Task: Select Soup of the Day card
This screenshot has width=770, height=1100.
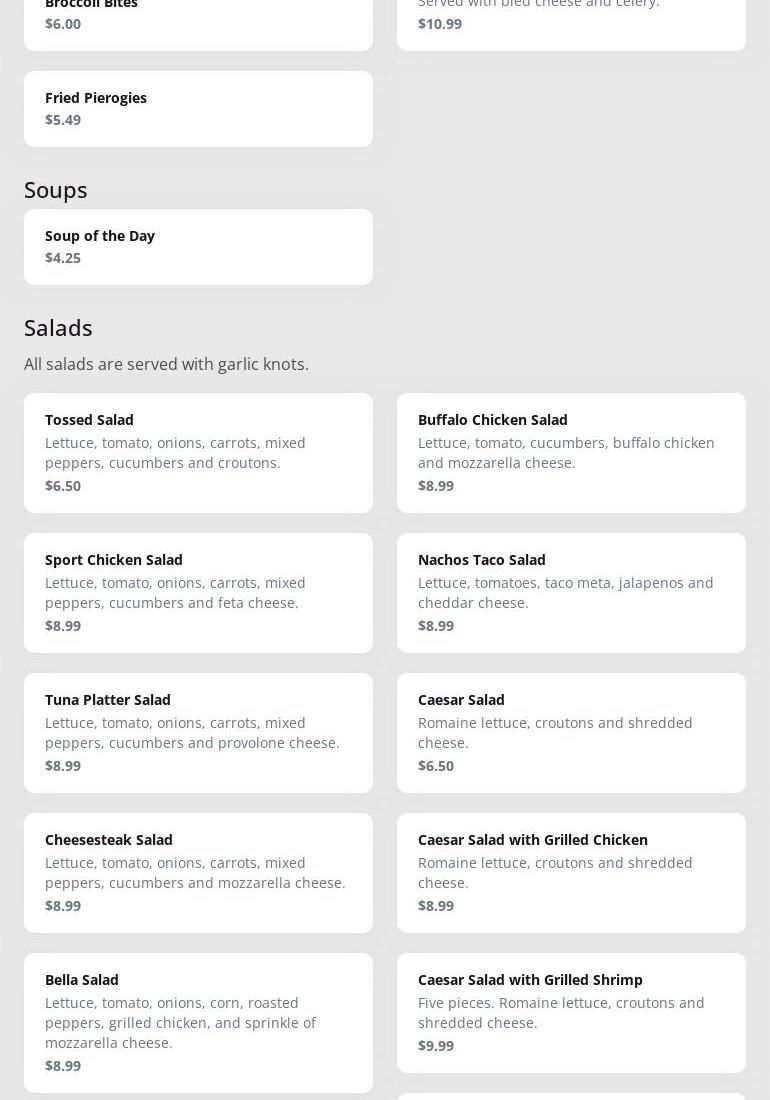Action: click(x=198, y=247)
